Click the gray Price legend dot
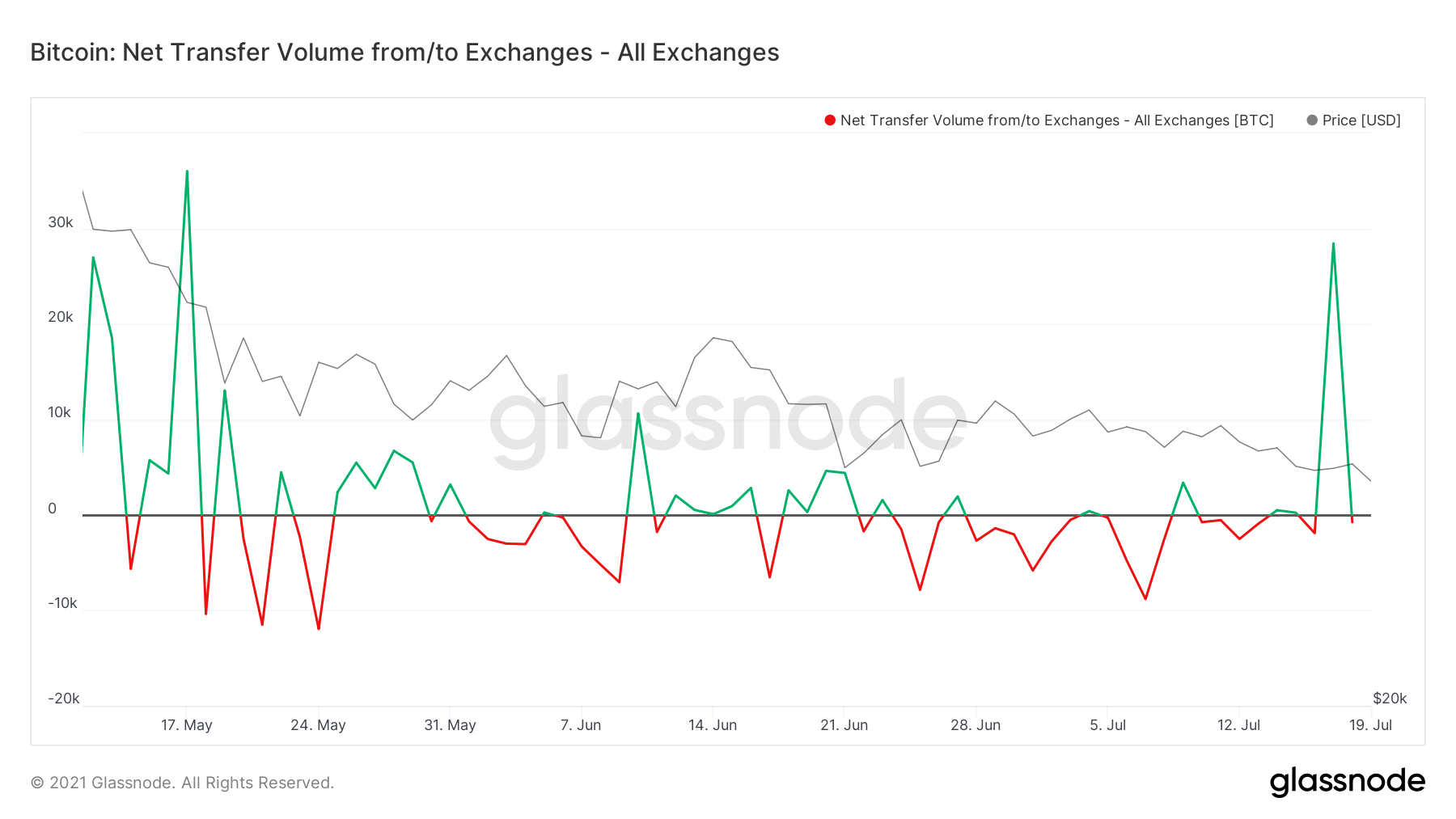 click(1312, 120)
